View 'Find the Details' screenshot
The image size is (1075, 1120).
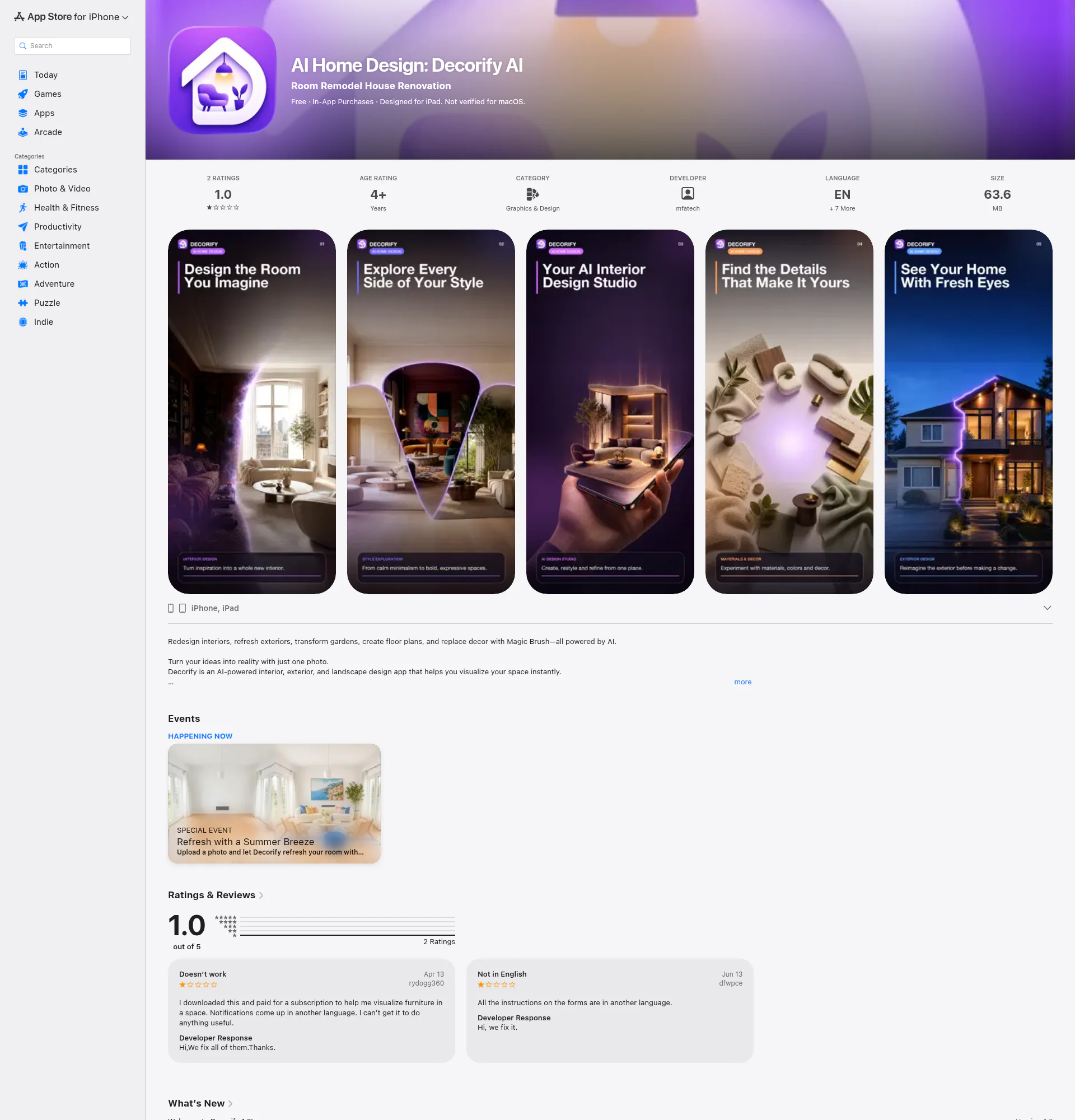click(x=789, y=412)
